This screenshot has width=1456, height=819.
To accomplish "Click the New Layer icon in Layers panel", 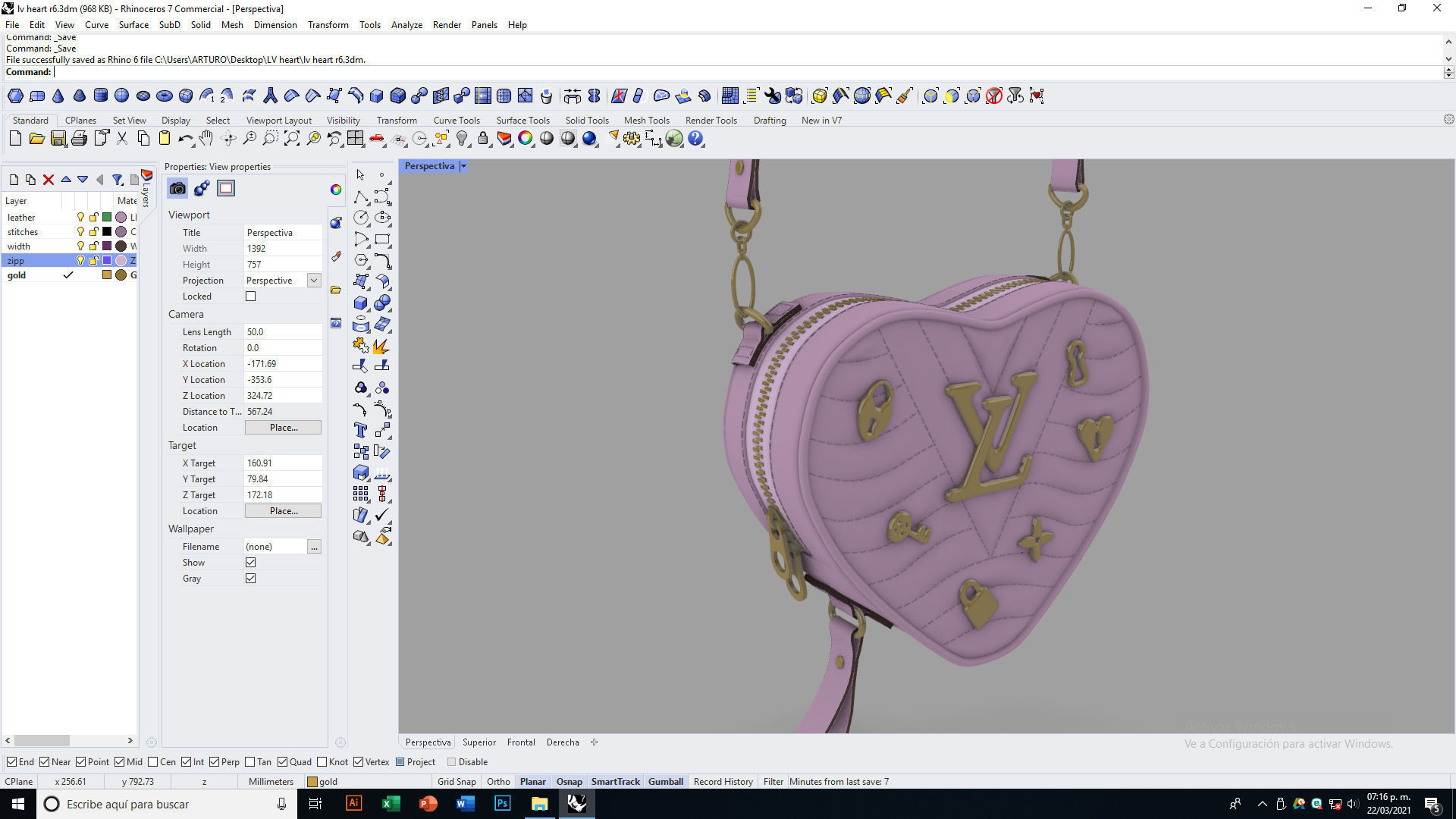I will [x=14, y=180].
